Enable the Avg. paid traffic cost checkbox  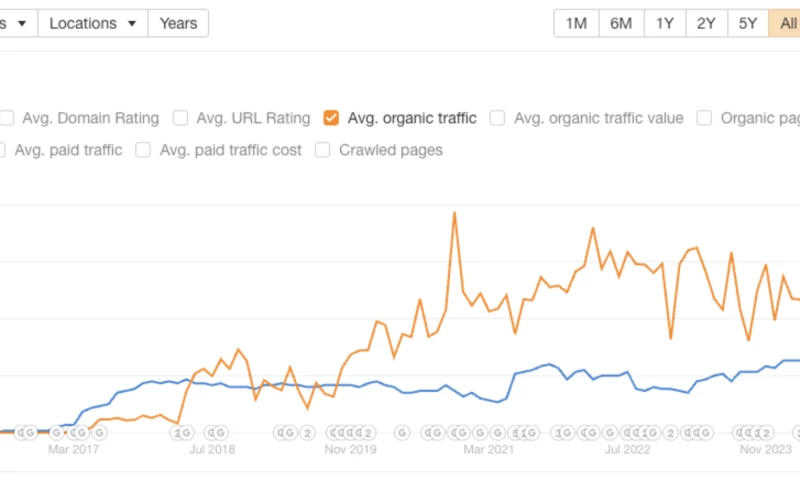pos(143,150)
